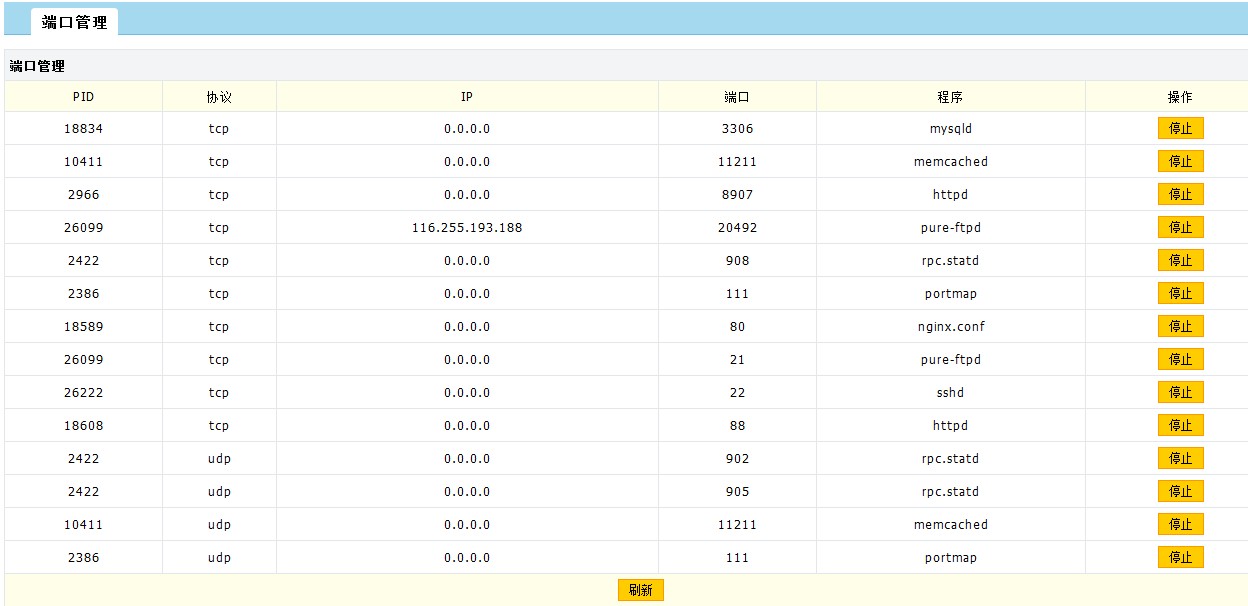Stop httpd running on port 88
Image resolution: width=1248 pixels, height=606 pixels.
click(x=1180, y=426)
